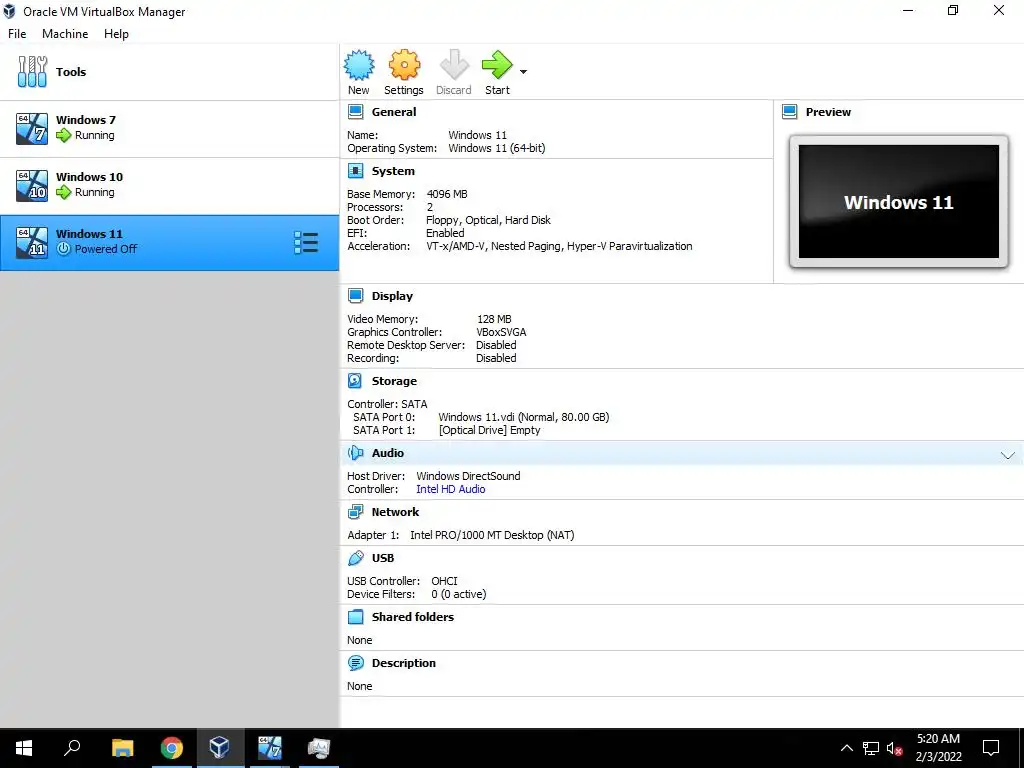The width and height of the screenshot is (1024, 768).
Task: Collapse the Audio section with the chevron
Action: coord(1008,455)
